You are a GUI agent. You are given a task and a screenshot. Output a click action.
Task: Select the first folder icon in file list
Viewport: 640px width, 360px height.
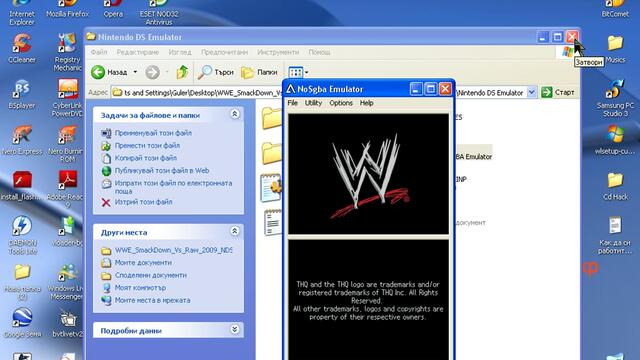coord(272,118)
